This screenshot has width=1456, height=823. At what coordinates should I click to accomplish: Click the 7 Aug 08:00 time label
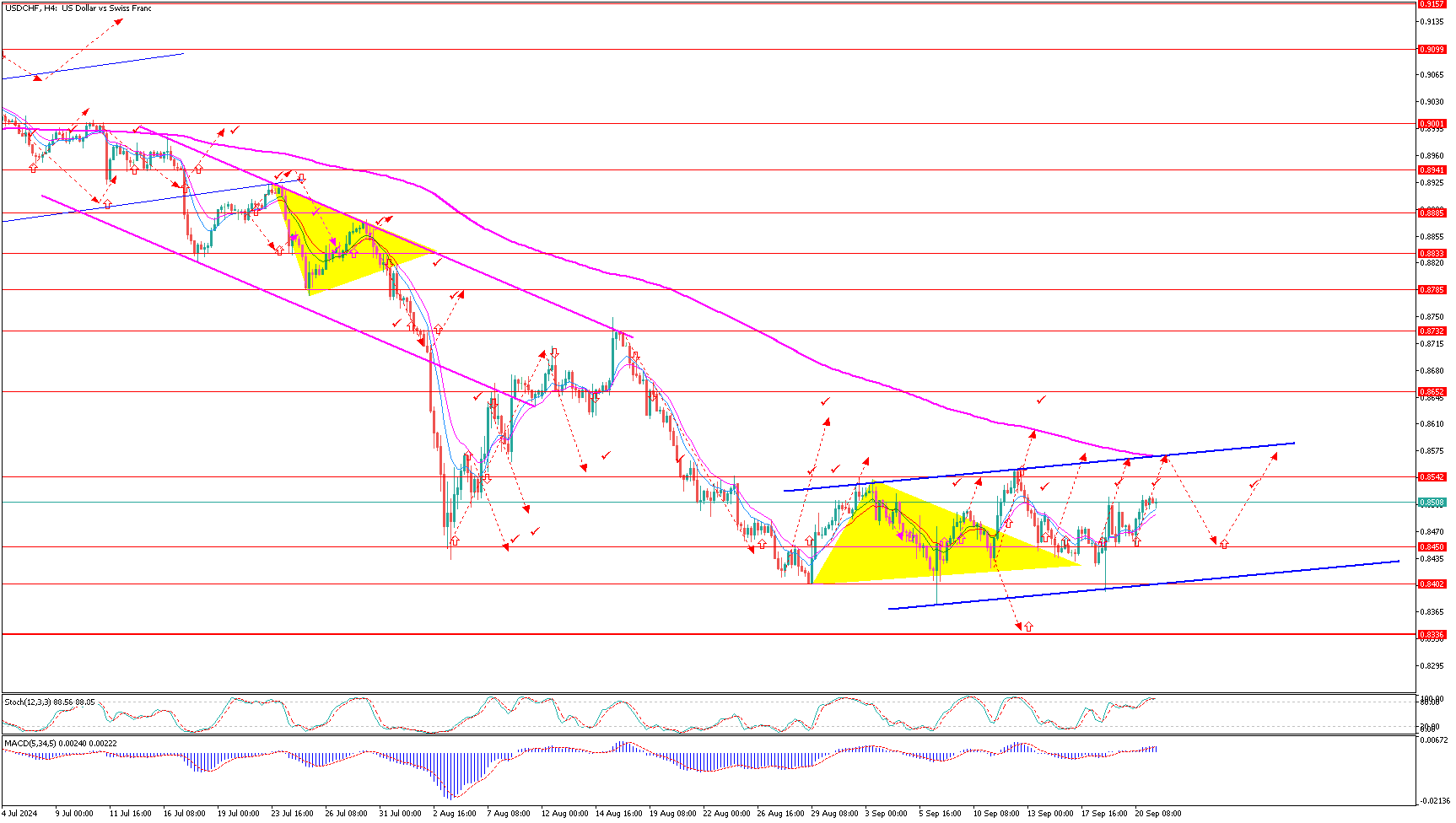click(x=509, y=814)
